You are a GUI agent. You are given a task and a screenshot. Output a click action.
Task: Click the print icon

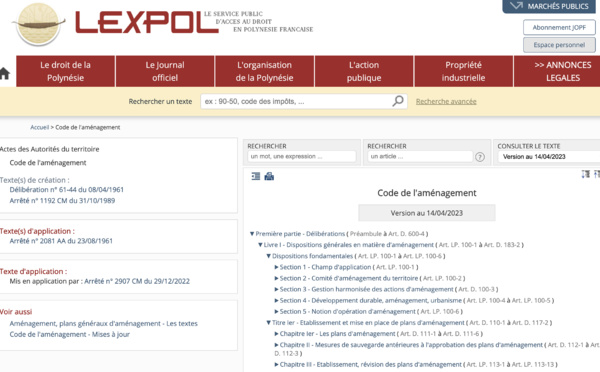pos(269,176)
